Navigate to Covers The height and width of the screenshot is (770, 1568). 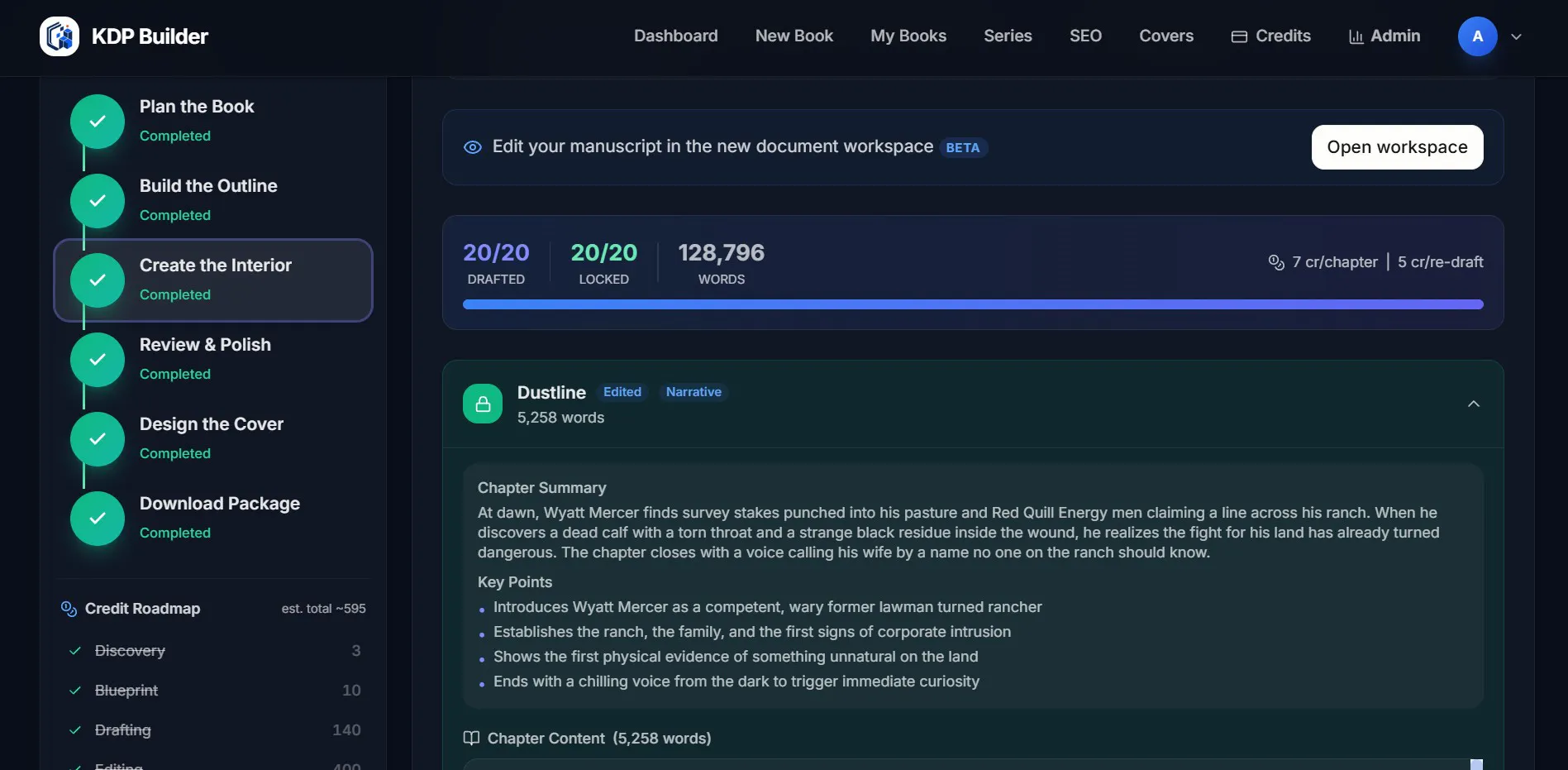tap(1165, 36)
